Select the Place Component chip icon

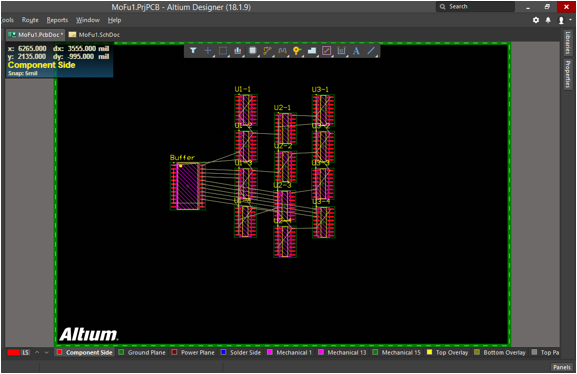pyautogui.click(x=252, y=50)
